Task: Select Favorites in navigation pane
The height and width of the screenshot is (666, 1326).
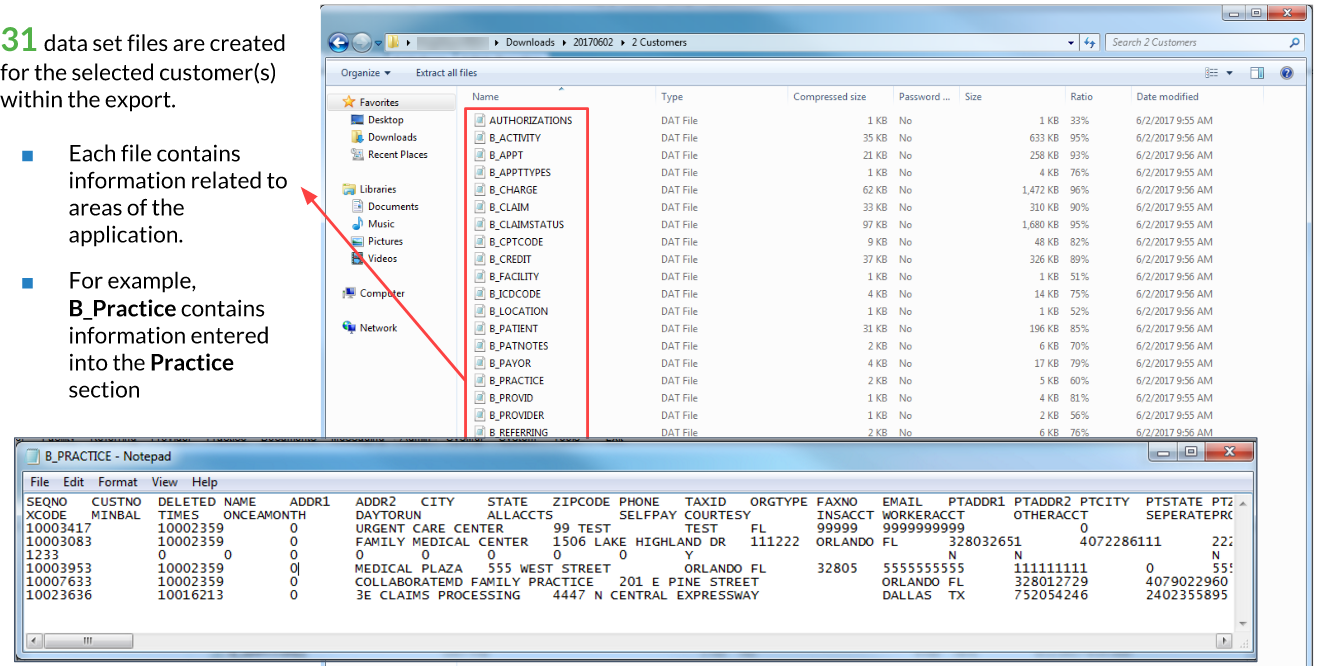Action: click(379, 102)
